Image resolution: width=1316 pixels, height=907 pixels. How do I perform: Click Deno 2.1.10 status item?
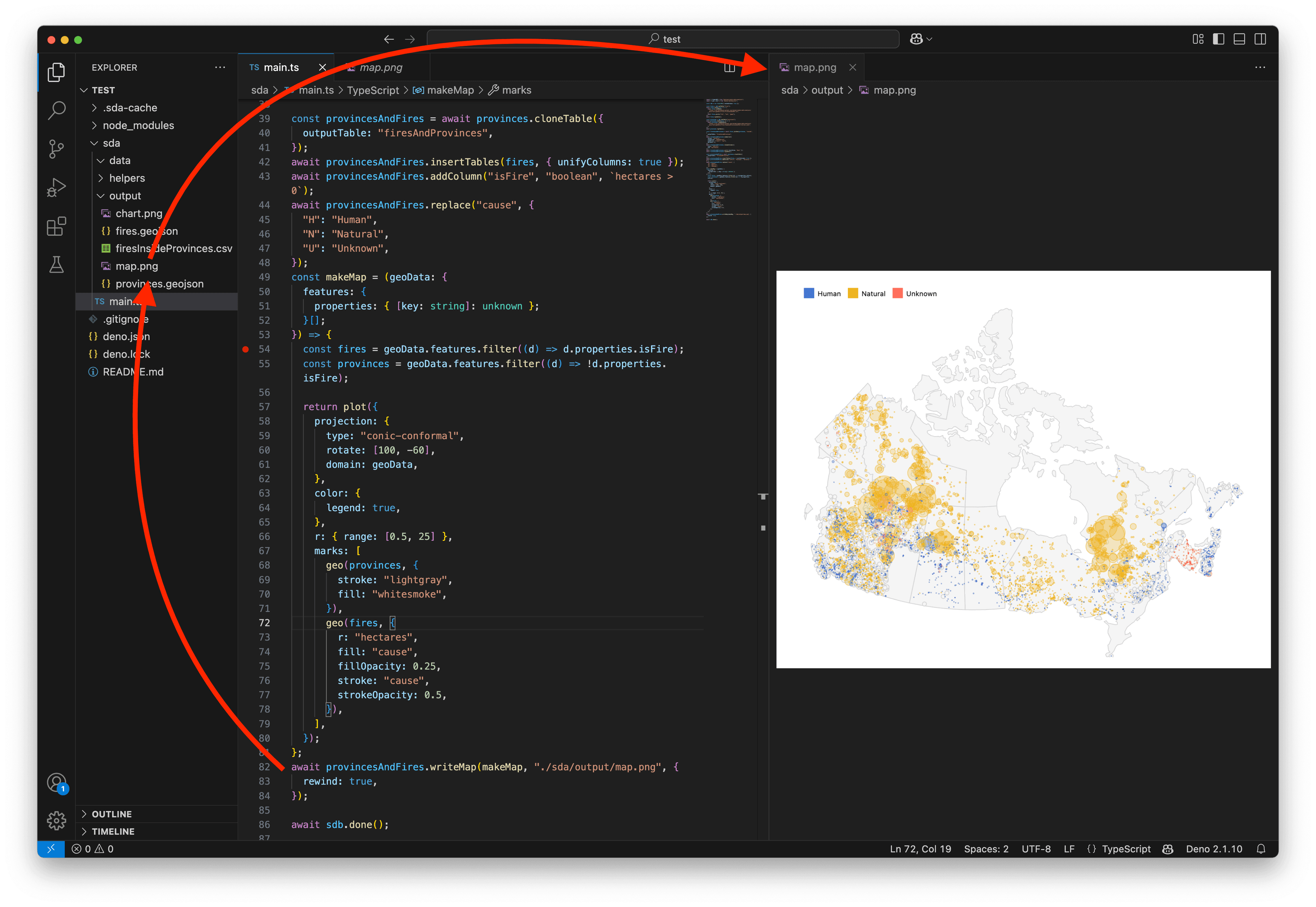pos(1214,848)
